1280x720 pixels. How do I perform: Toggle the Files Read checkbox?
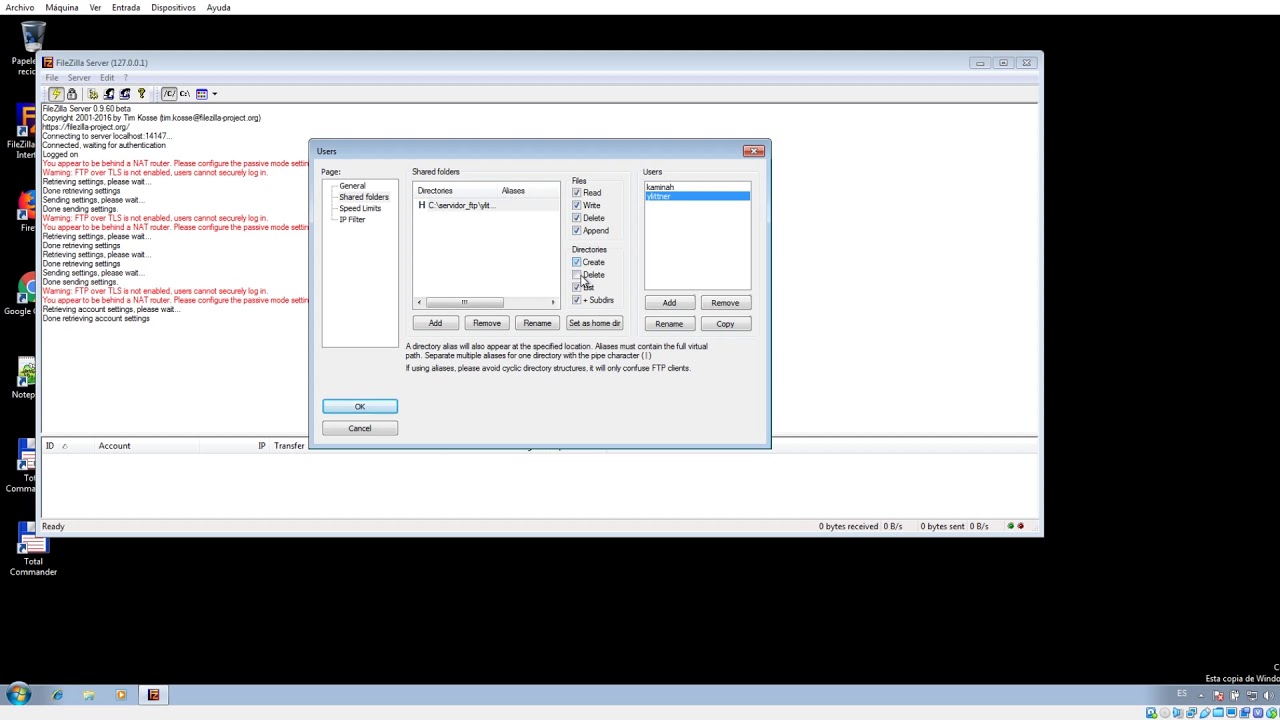pos(577,193)
